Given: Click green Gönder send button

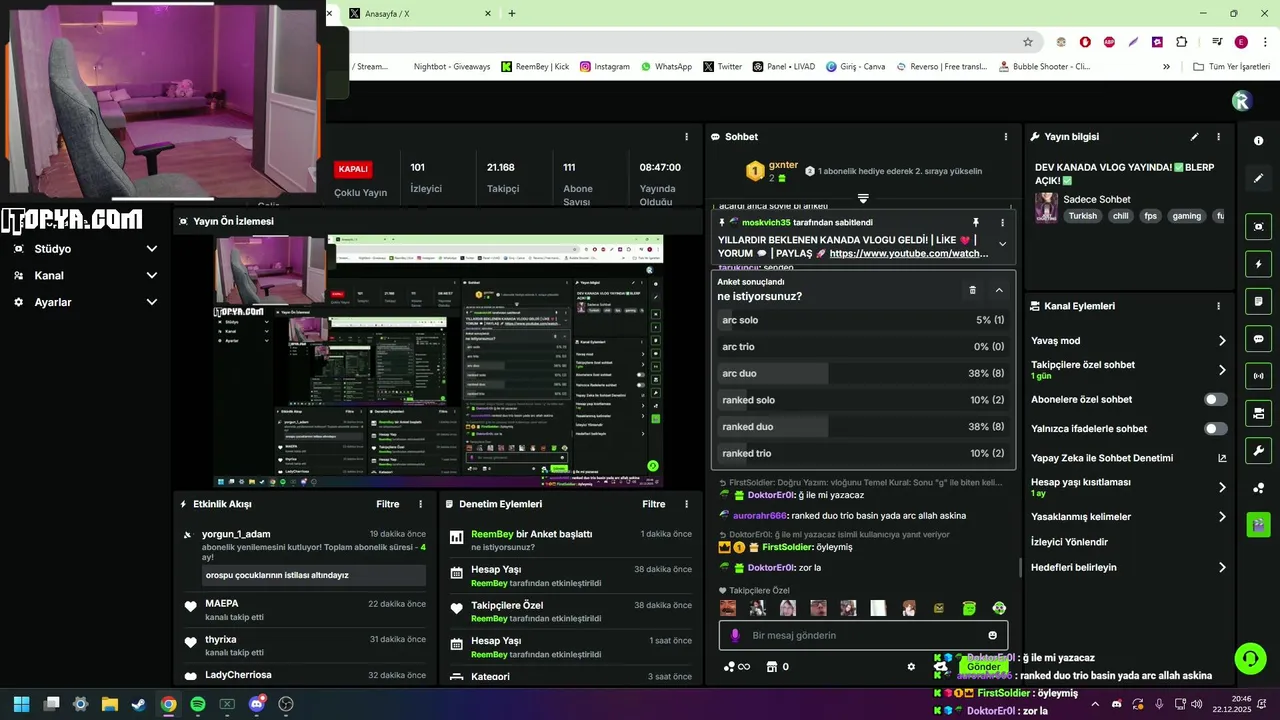Looking at the screenshot, I should tap(983, 667).
